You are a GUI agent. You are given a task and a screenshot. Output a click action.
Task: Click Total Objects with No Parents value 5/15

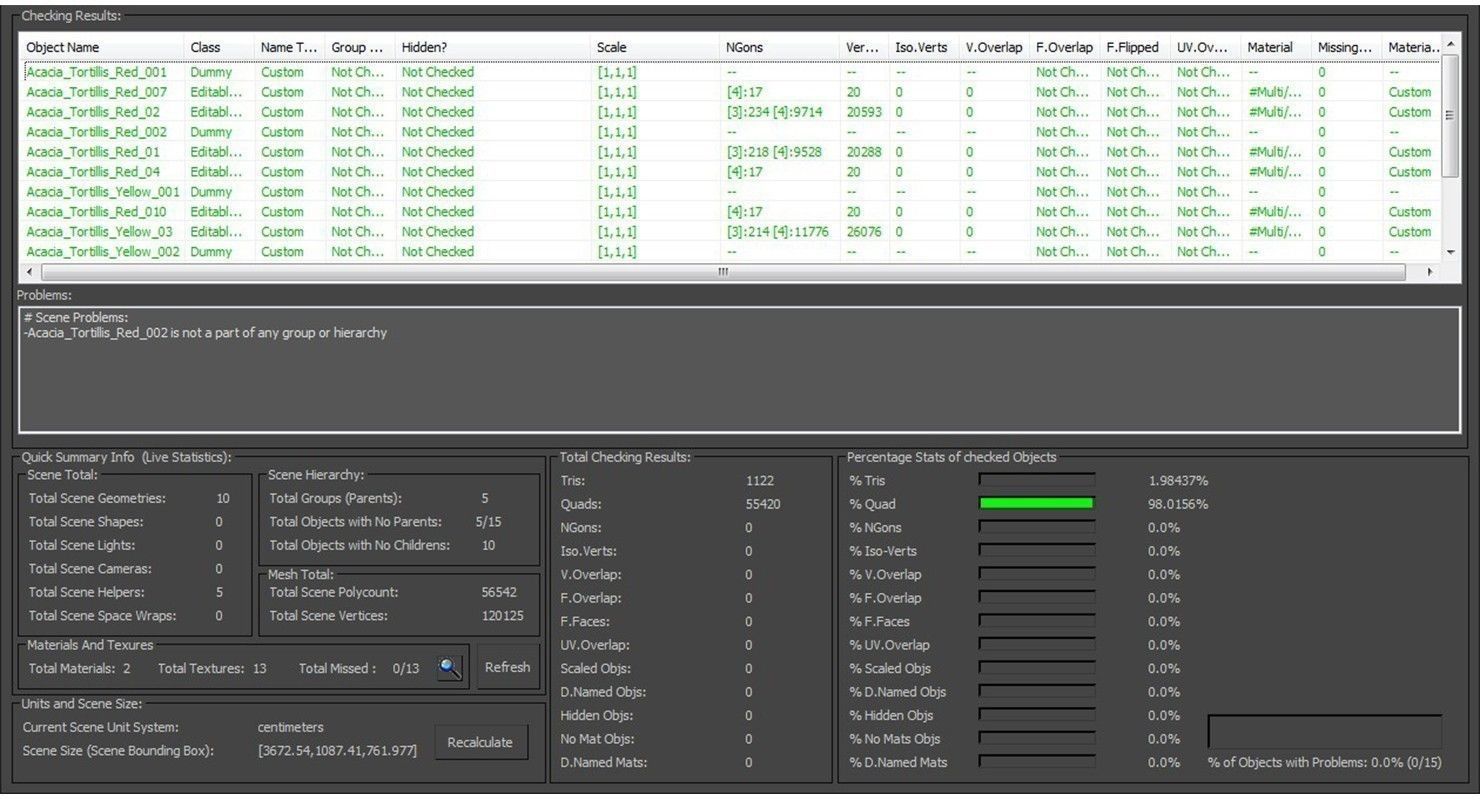488,521
